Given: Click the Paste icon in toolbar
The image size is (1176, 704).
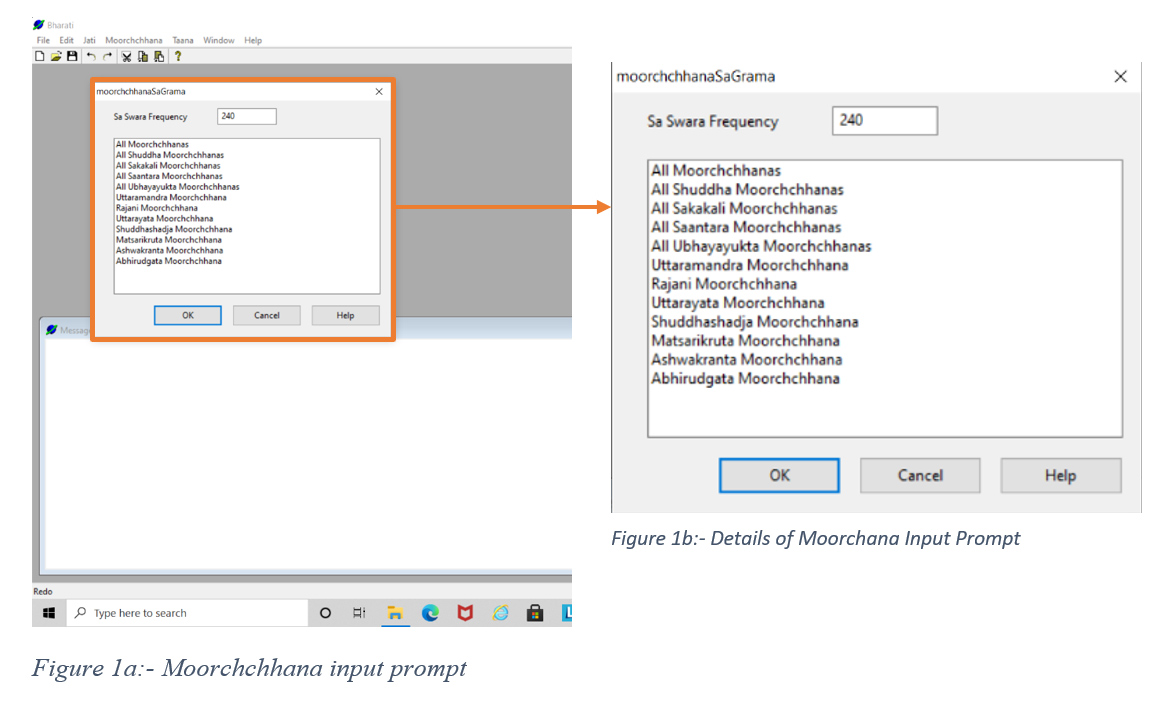Looking at the screenshot, I should pos(159,57).
